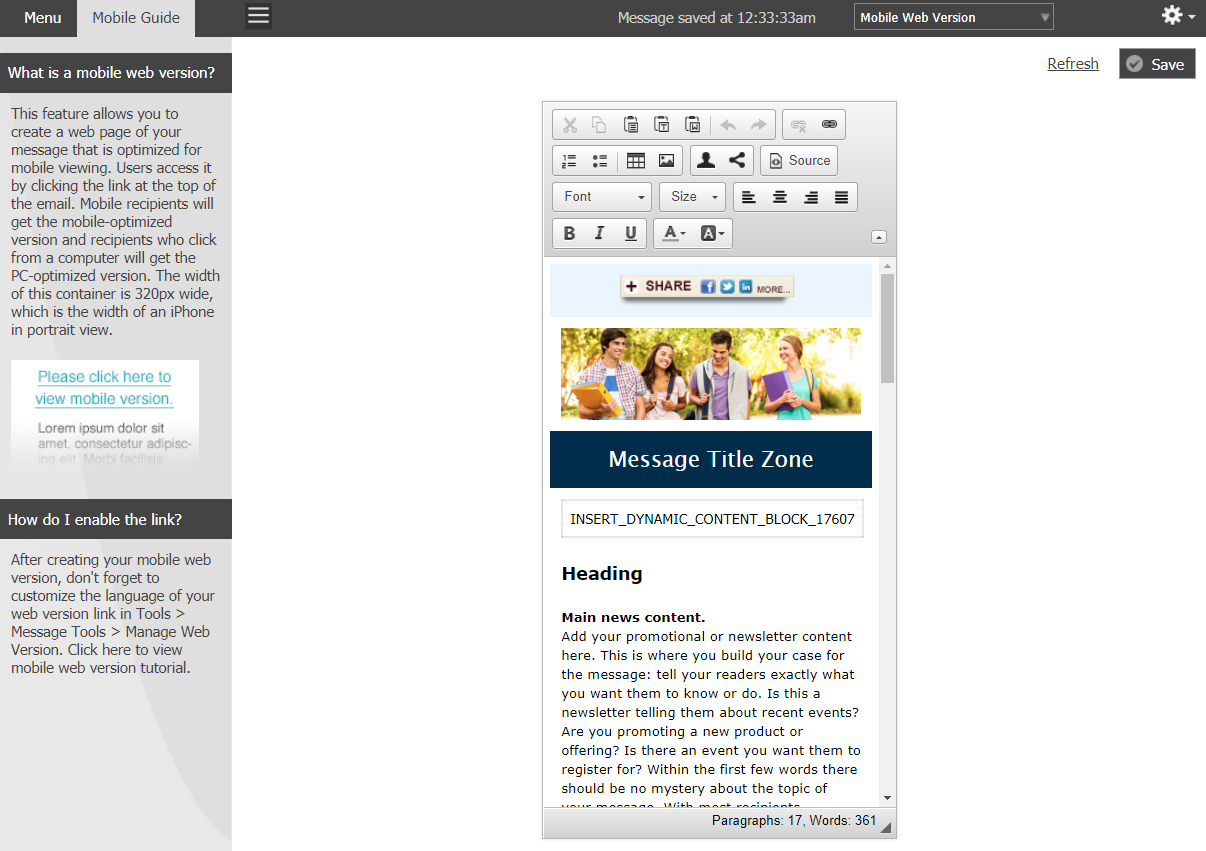Collapse the editor toolbar with the arrow
The height and width of the screenshot is (851, 1206).
tap(879, 237)
